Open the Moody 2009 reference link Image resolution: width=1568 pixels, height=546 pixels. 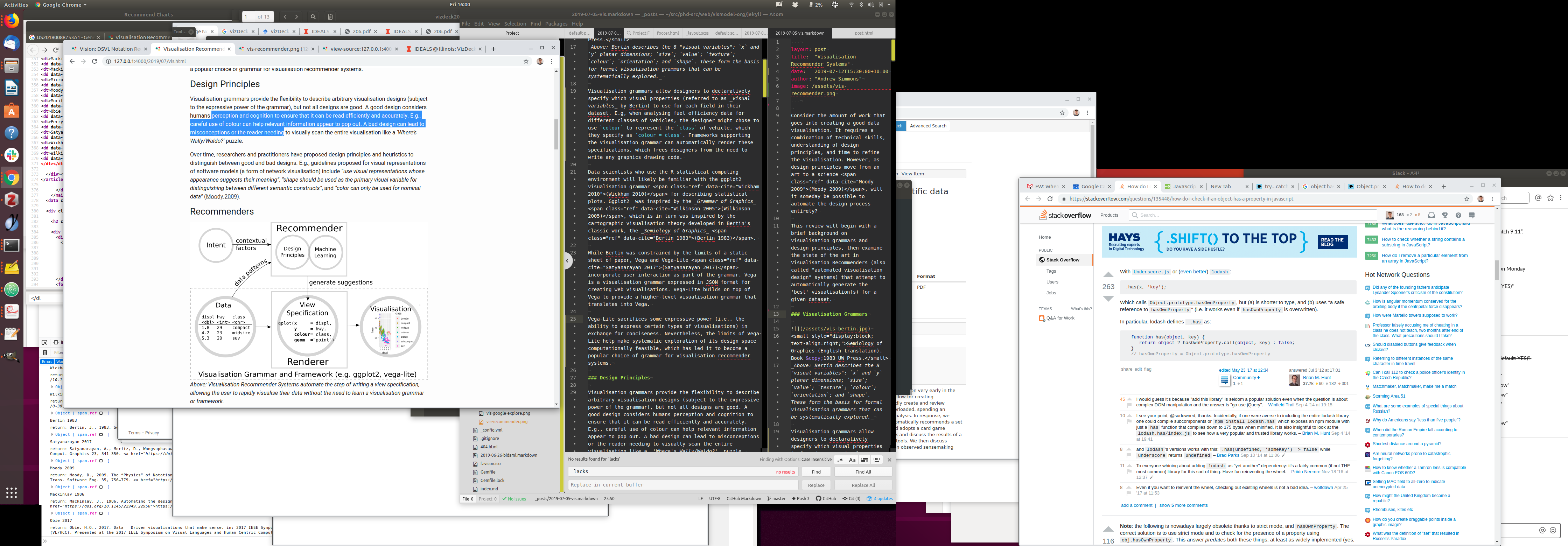point(222,197)
